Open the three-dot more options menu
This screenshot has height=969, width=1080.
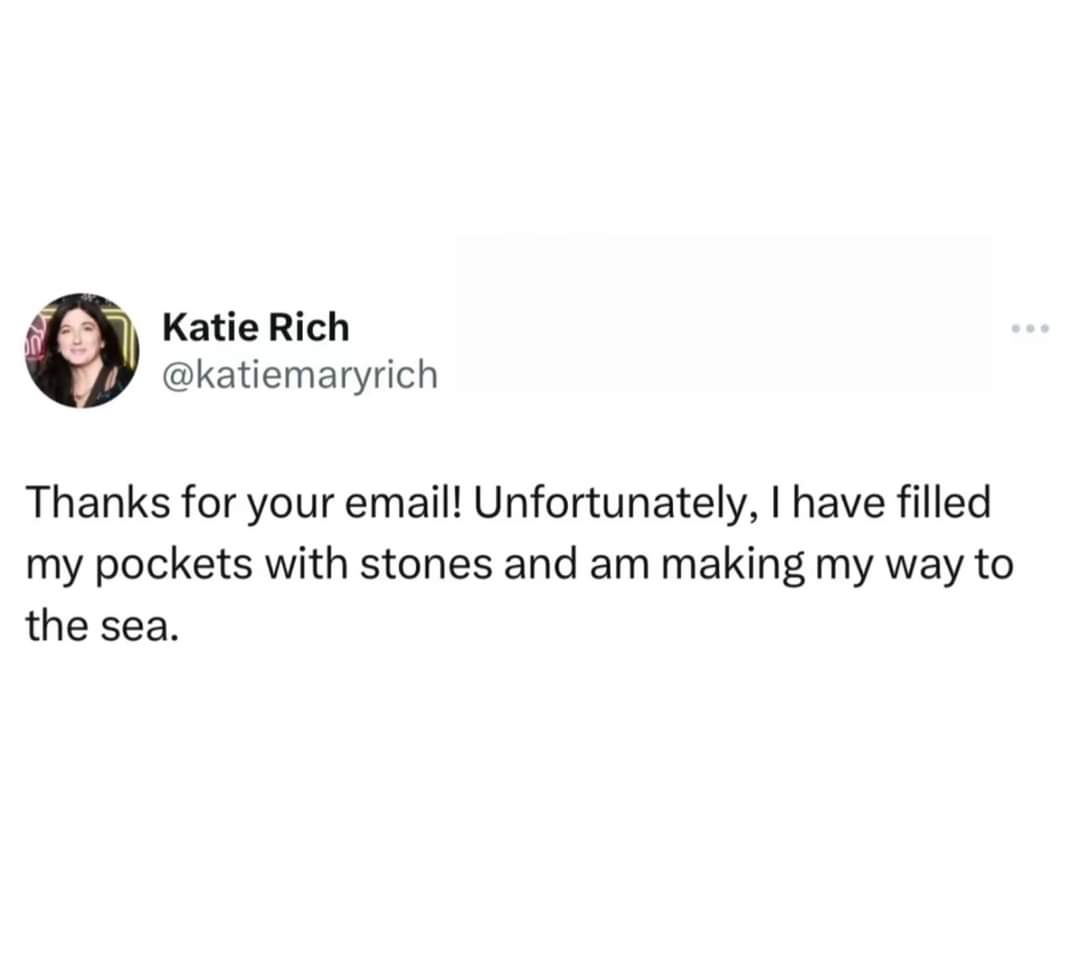[x=1031, y=327]
